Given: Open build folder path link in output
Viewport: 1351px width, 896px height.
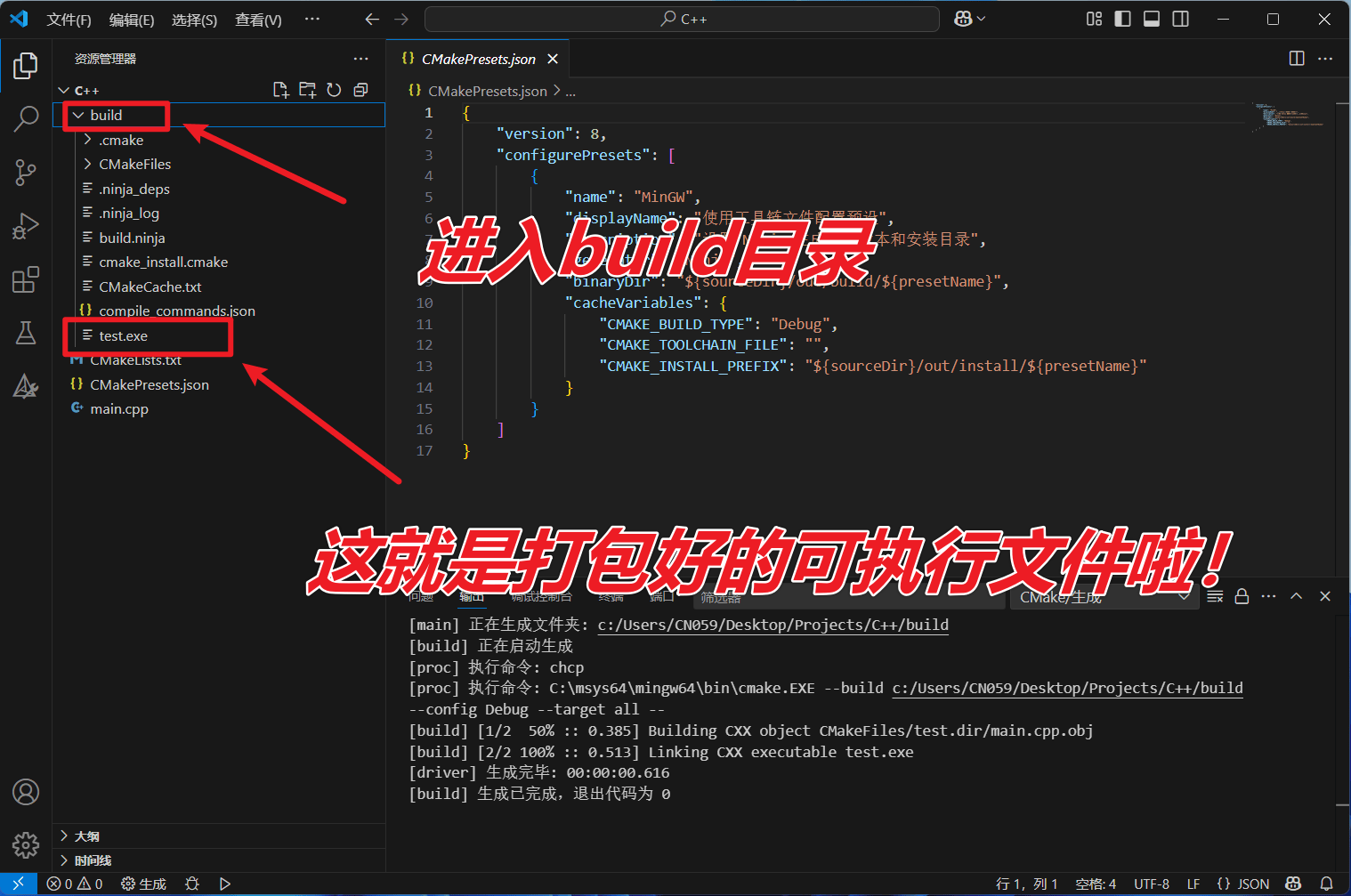Looking at the screenshot, I should (x=773, y=625).
